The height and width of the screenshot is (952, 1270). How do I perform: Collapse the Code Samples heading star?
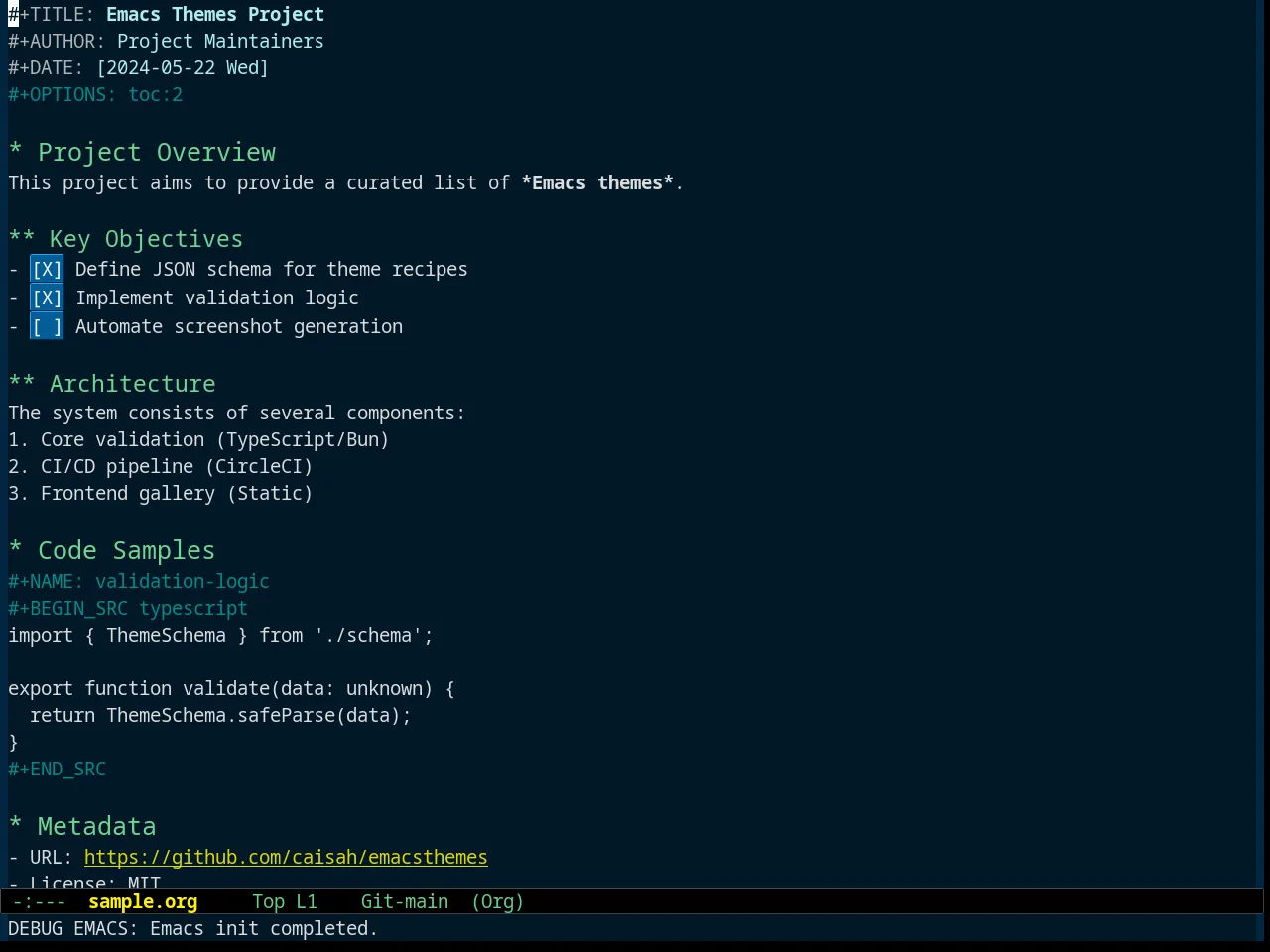click(16, 550)
